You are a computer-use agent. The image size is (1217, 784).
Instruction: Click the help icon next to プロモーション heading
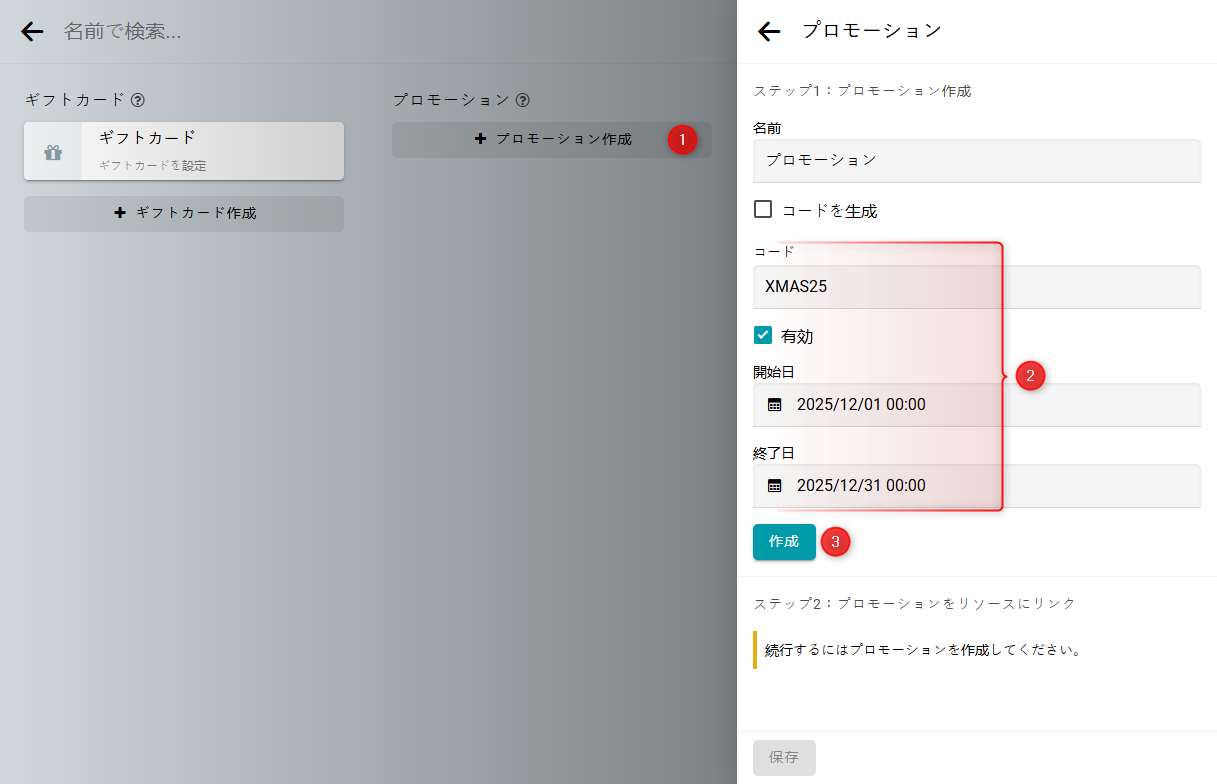[x=522, y=100]
